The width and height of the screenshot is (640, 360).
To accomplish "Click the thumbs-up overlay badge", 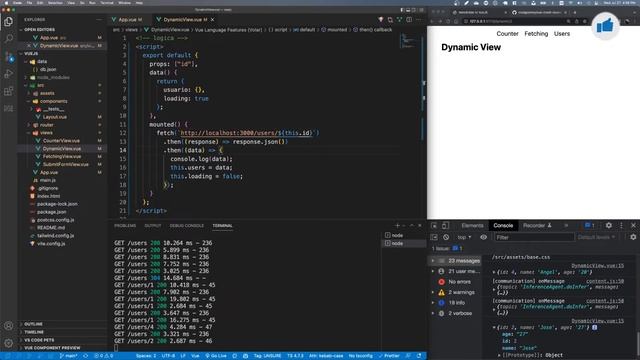I will 605,26.
